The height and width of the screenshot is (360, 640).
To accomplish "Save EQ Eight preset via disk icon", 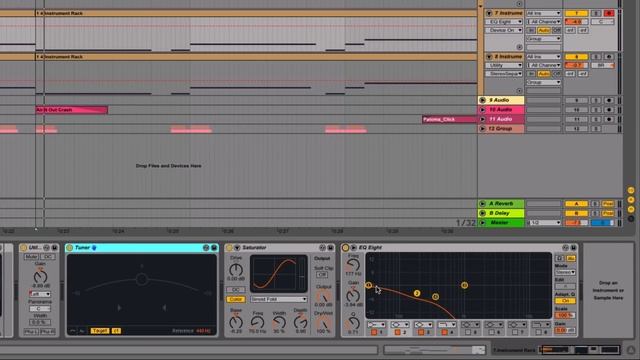I will coord(573,248).
